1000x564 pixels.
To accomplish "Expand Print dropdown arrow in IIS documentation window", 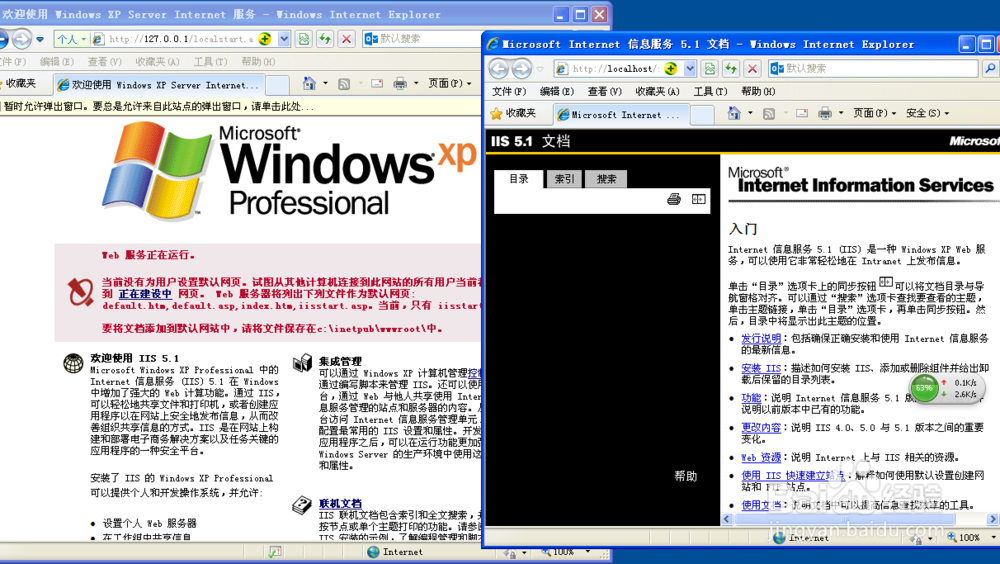I will (841, 114).
